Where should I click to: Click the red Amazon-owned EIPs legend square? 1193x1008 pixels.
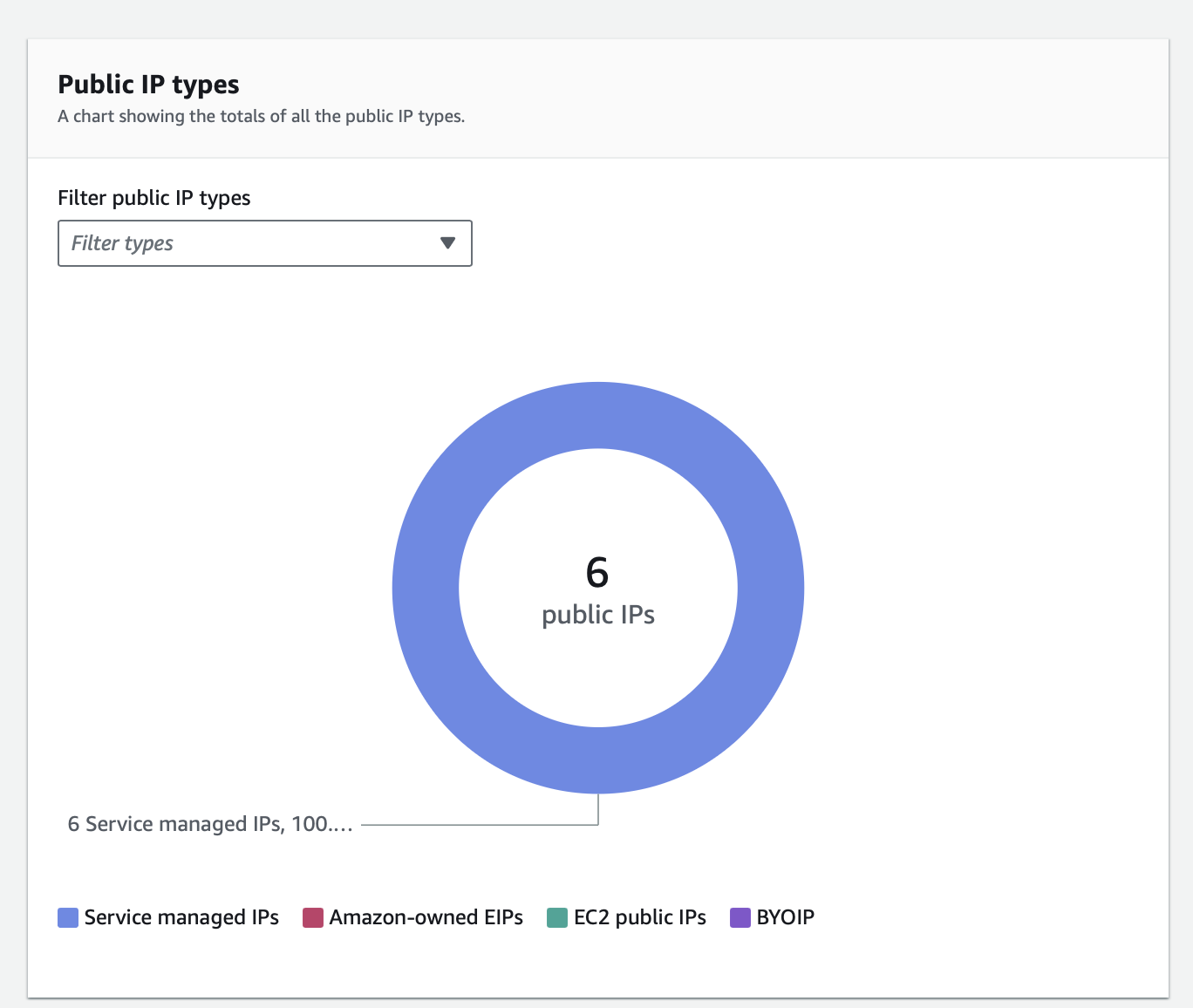pos(311,917)
